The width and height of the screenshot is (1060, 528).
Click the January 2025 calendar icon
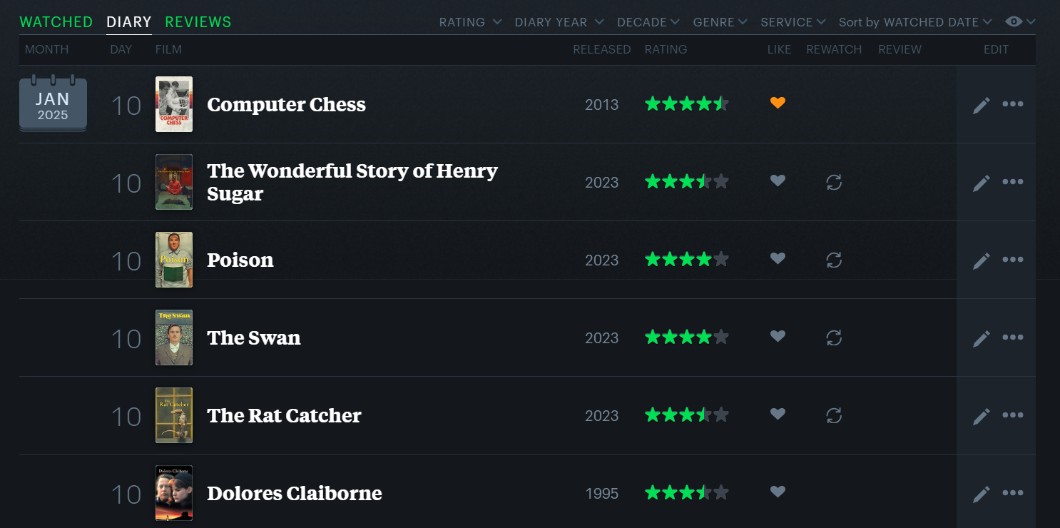tap(53, 104)
